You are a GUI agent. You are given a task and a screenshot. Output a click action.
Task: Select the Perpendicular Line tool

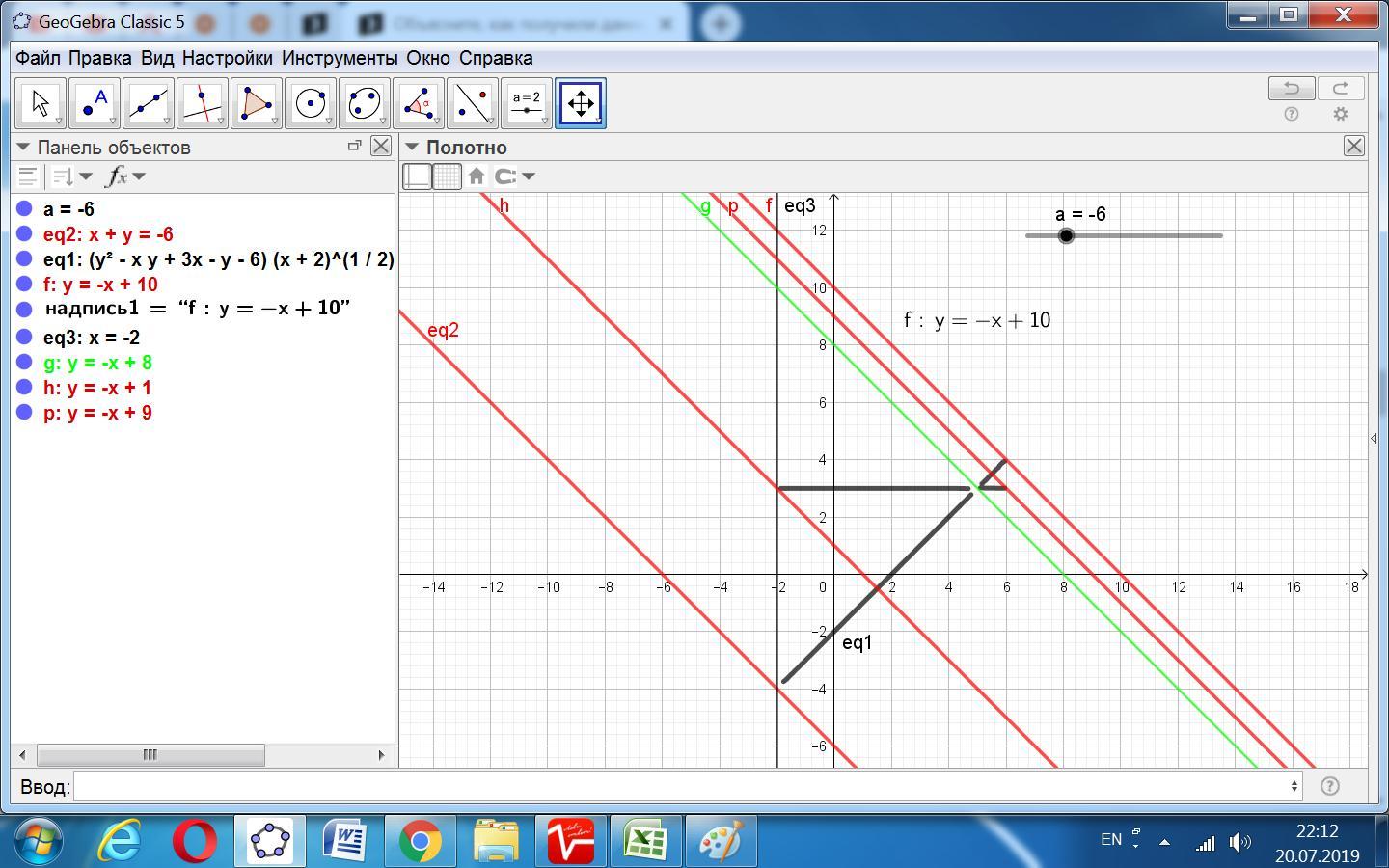[203, 103]
